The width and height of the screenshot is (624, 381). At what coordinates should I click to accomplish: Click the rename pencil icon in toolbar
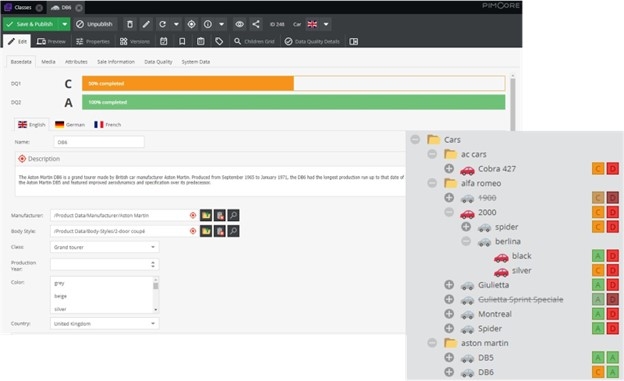click(x=146, y=24)
